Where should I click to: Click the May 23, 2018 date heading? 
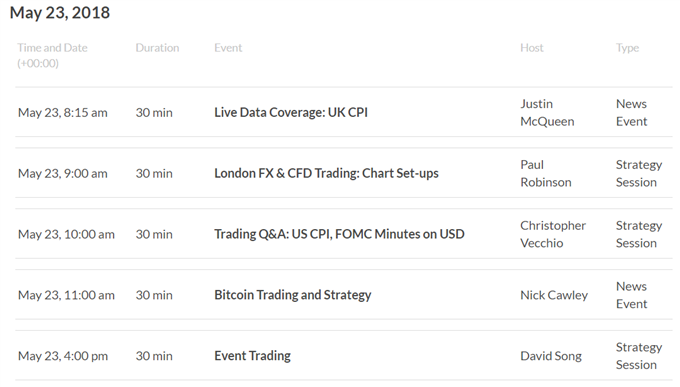pos(60,13)
